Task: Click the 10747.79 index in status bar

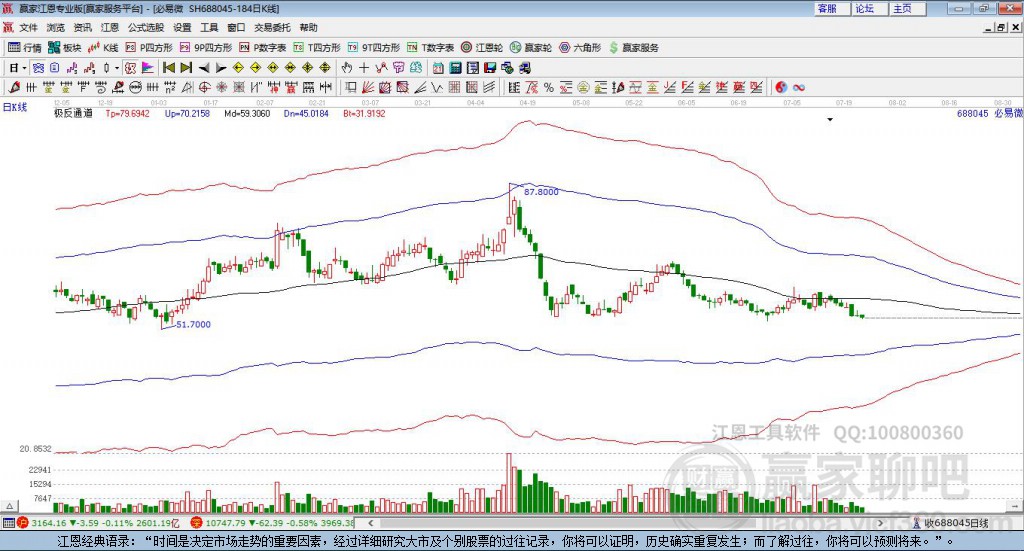Action: 224,523
